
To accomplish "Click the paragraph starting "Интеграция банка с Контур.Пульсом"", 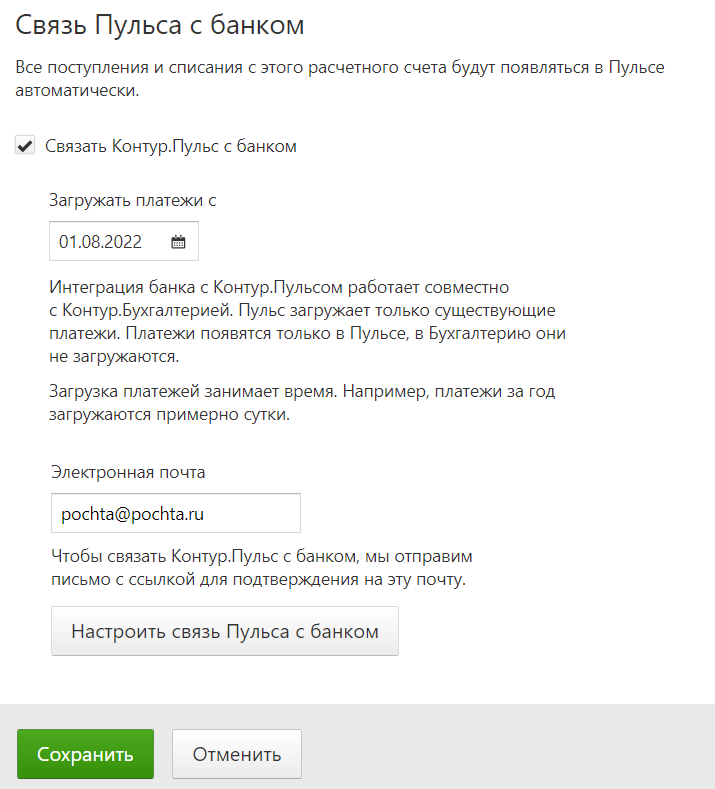I will (x=307, y=322).
